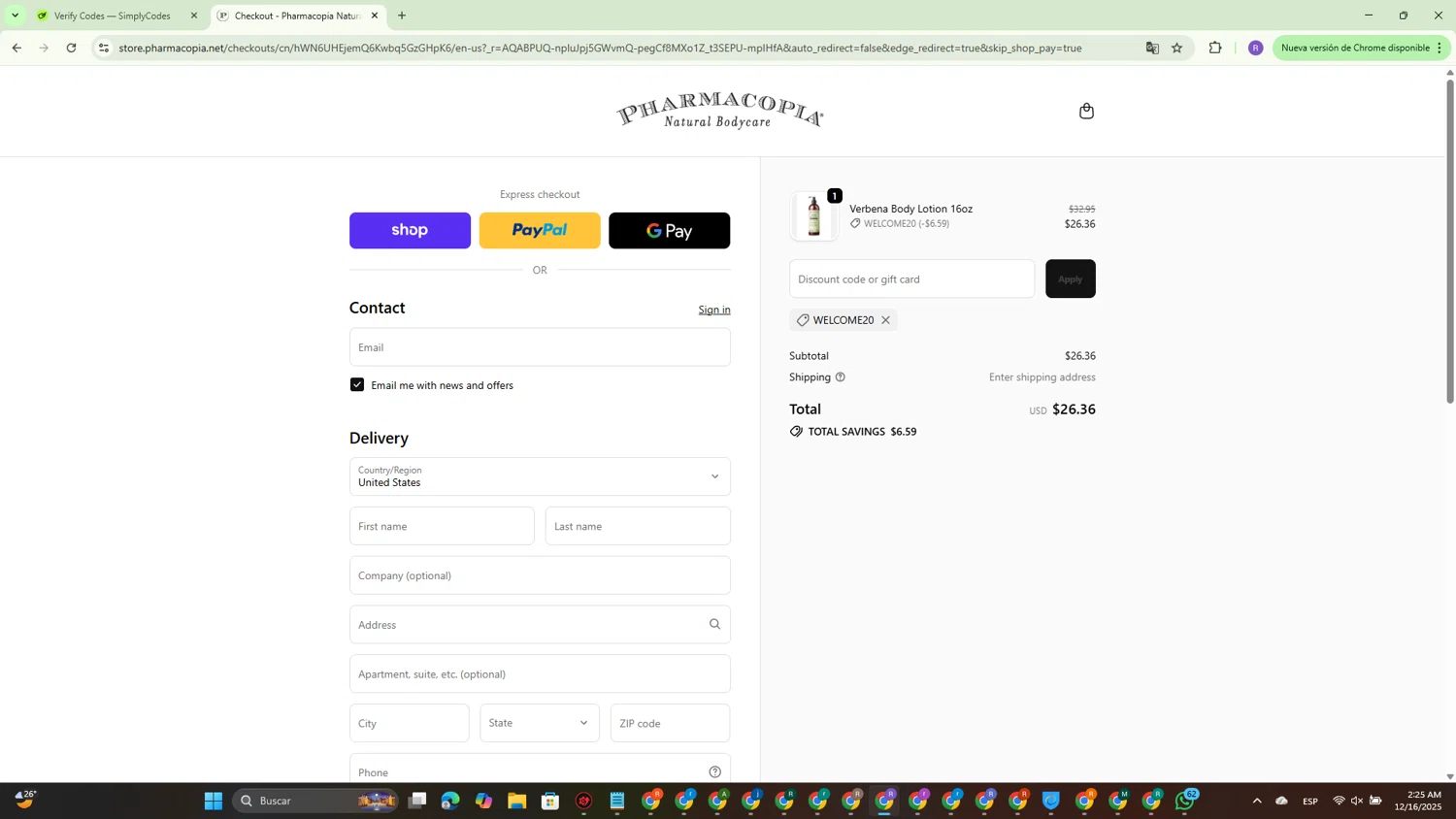Open the tab search dropdown arrow

pos(16,16)
